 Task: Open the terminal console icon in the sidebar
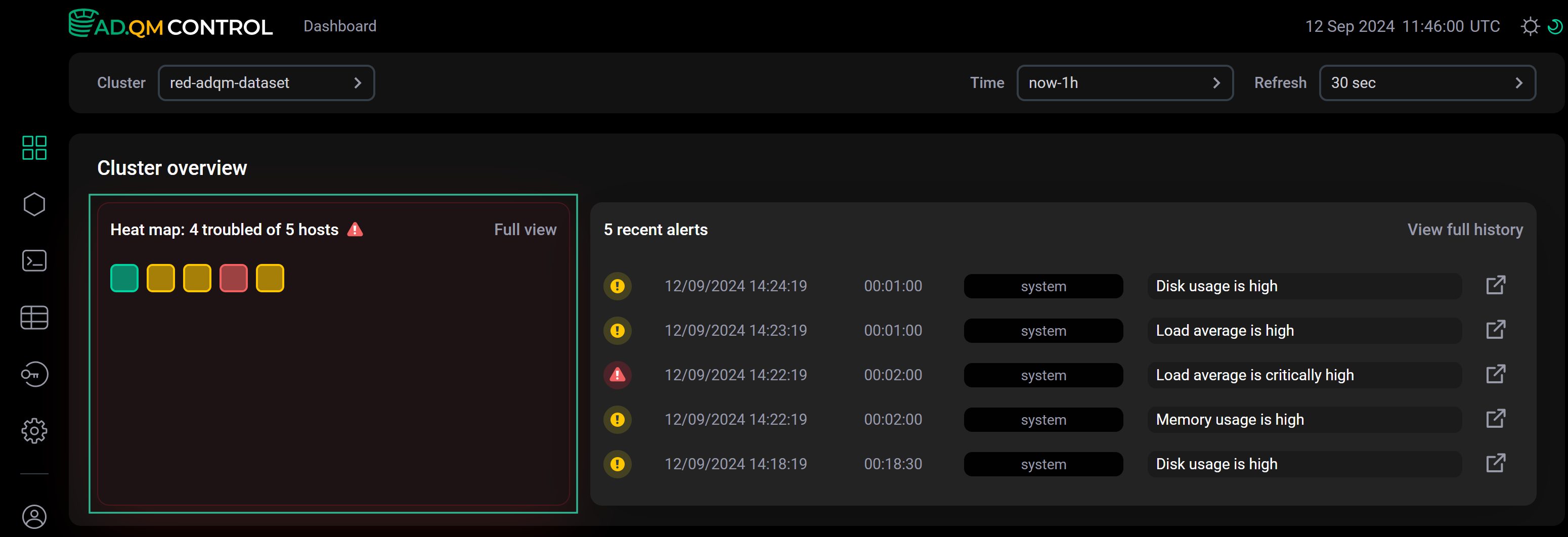click(34, 260)
